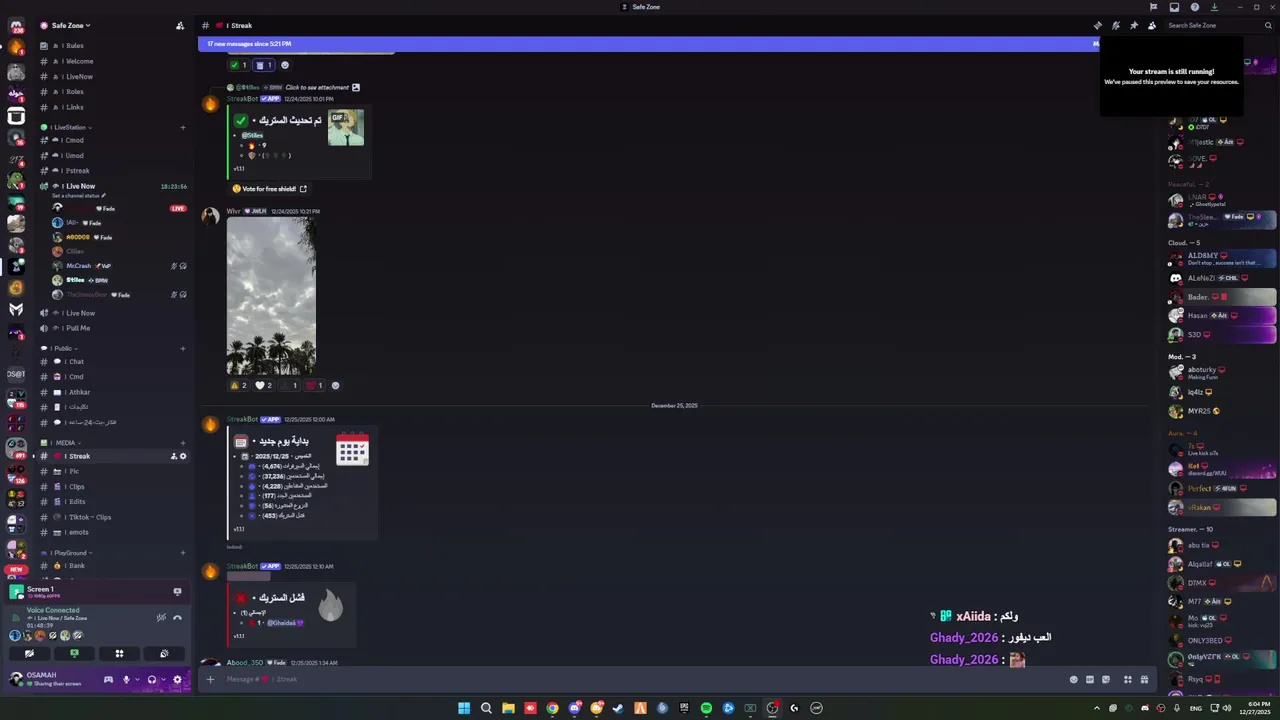The image size is (1280, 720).
Task: Open activities launcher button
Action: [x=119, y=653]
